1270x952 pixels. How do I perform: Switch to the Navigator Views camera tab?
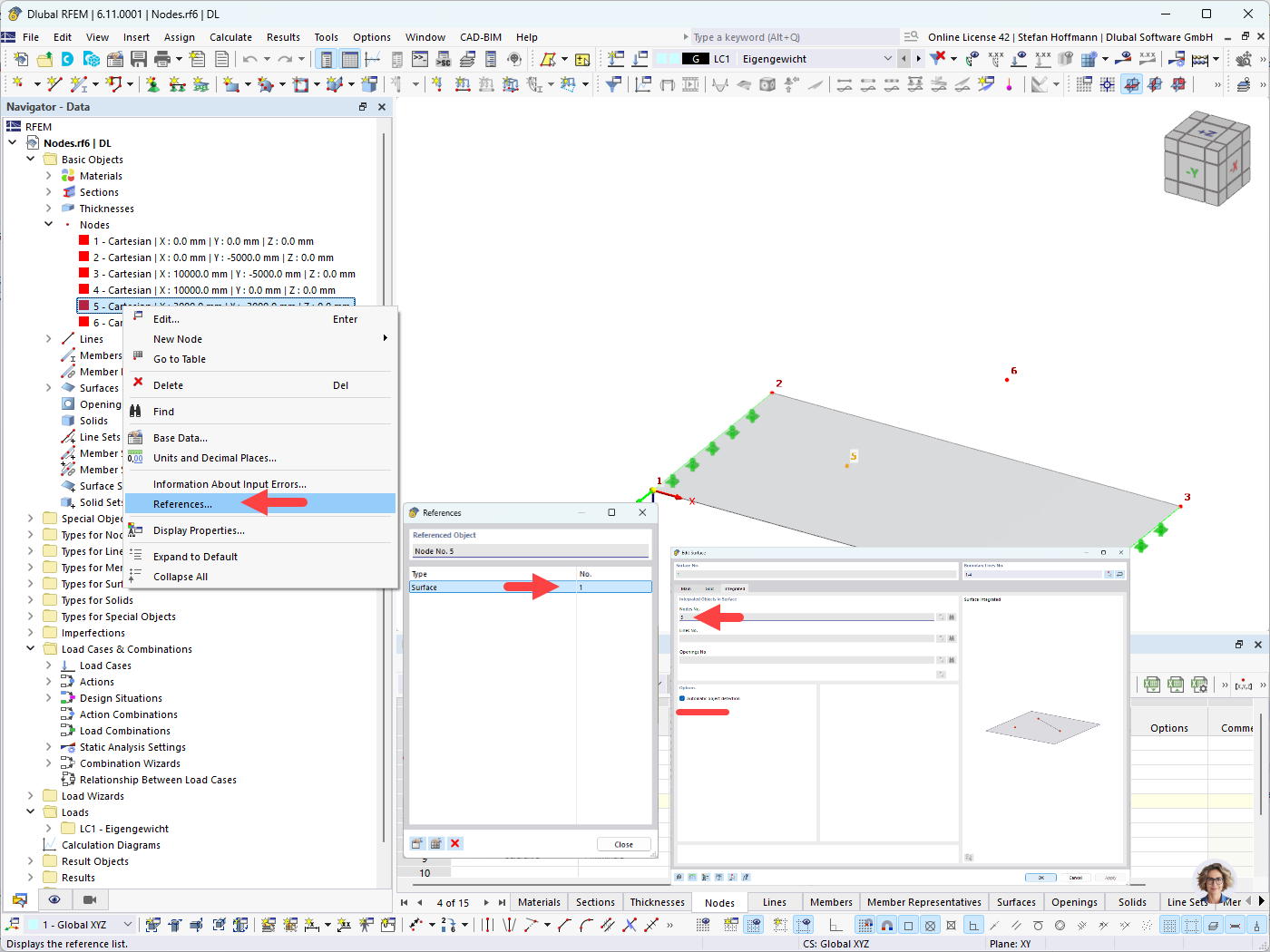tap(90, 899)
